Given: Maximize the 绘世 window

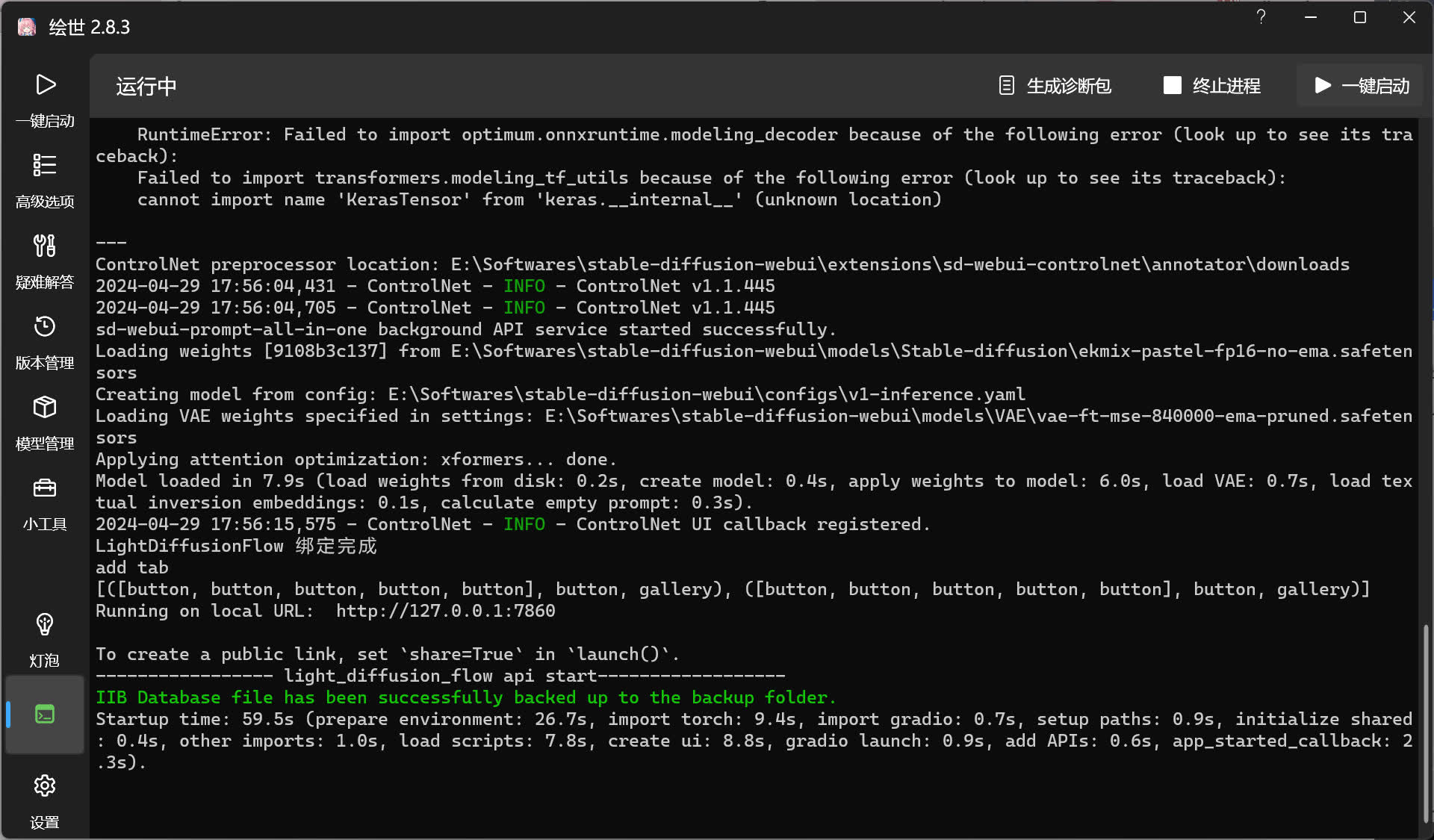Looking at the screenshot, I should (x=1360, y=17).
